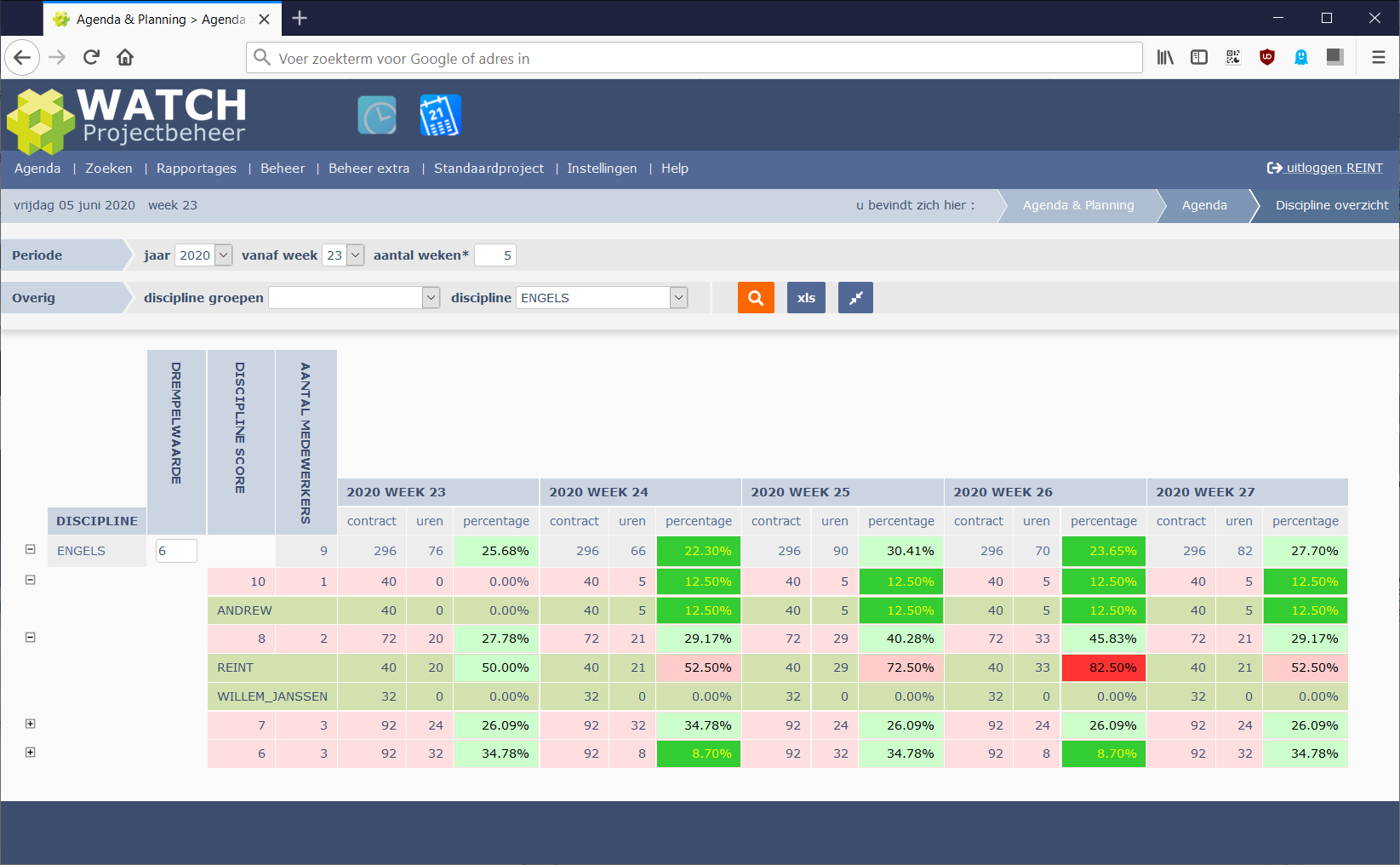Export table with xls button

click(x=806, y=298)
